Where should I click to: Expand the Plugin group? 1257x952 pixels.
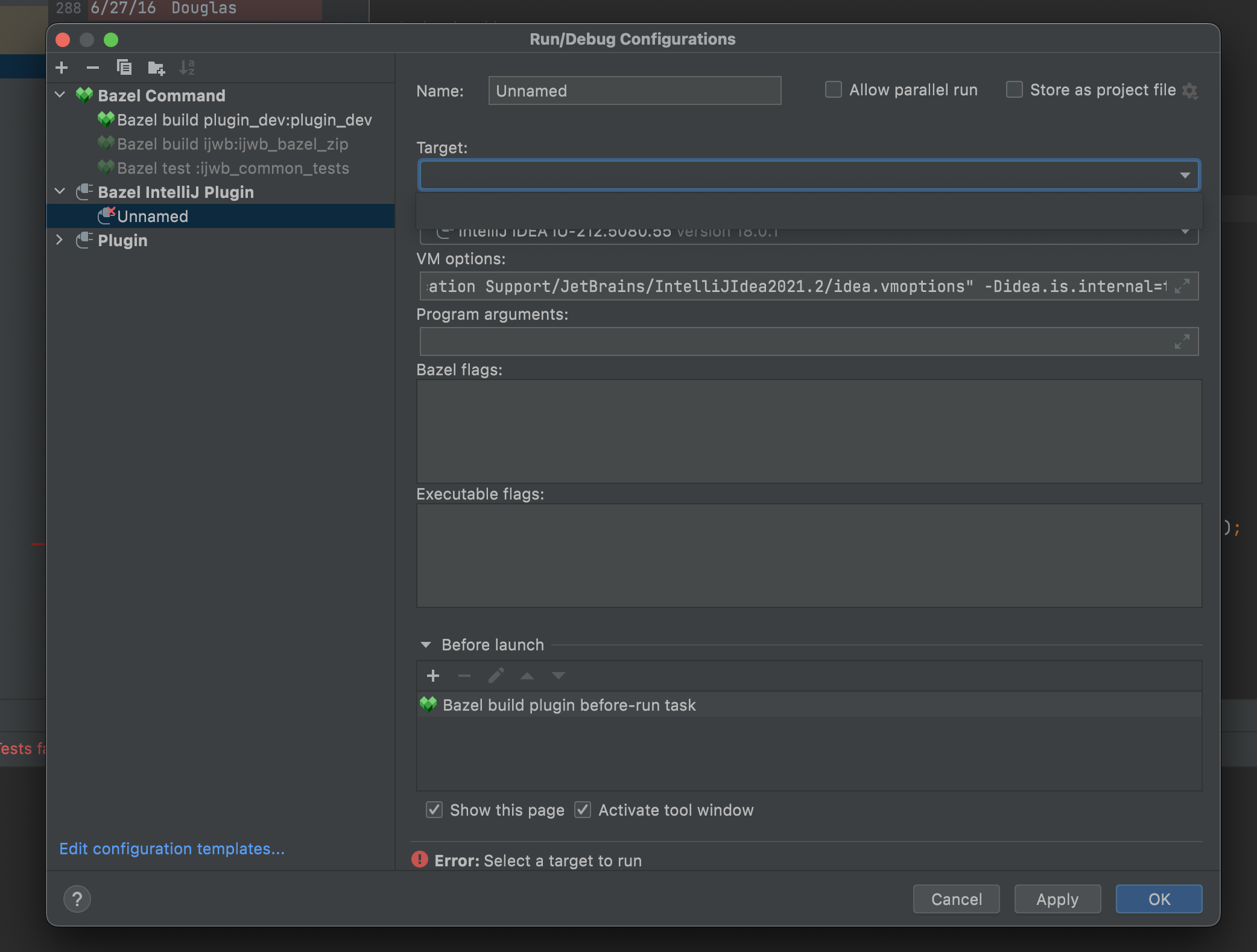tap(60, 240)
